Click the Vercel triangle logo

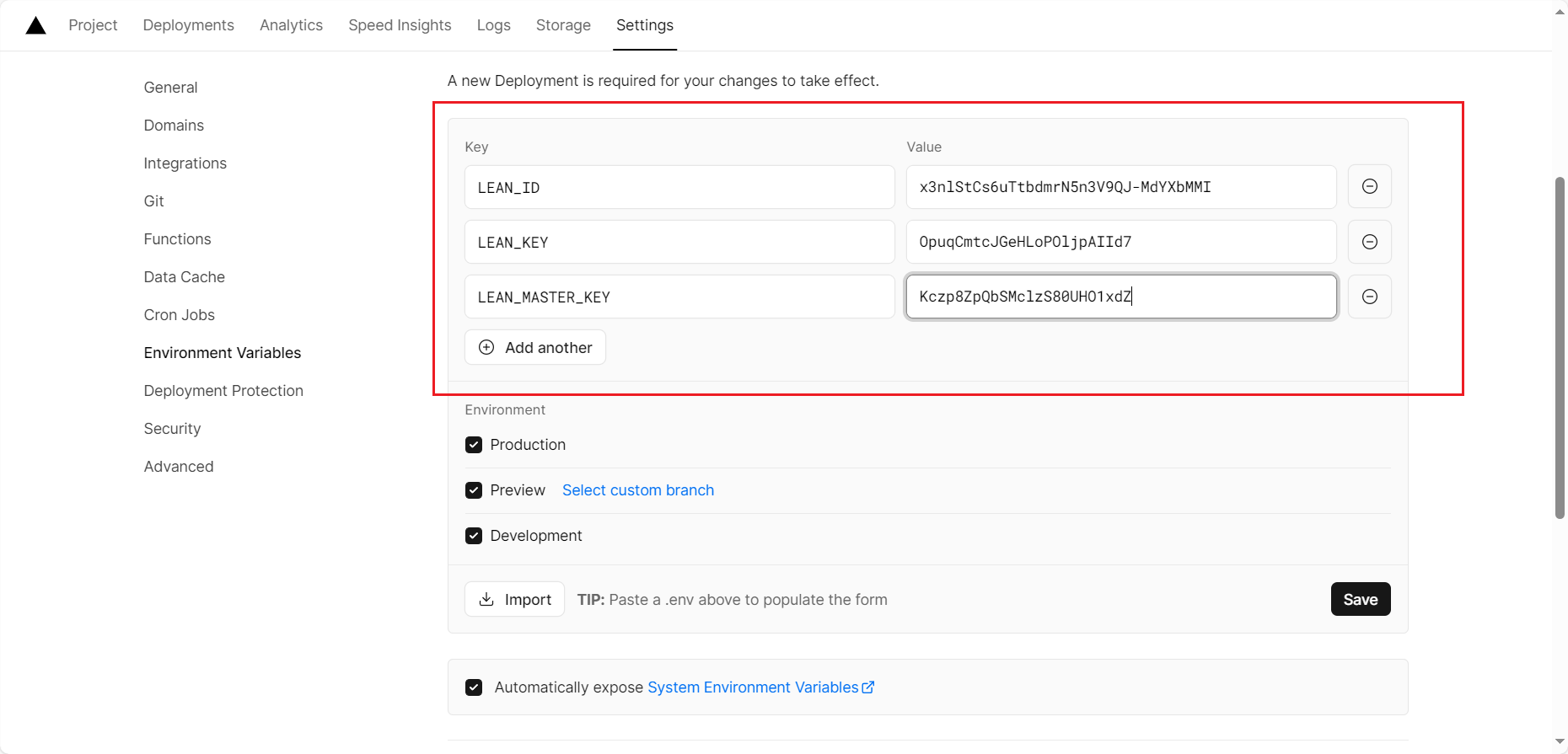coord(35,25)
